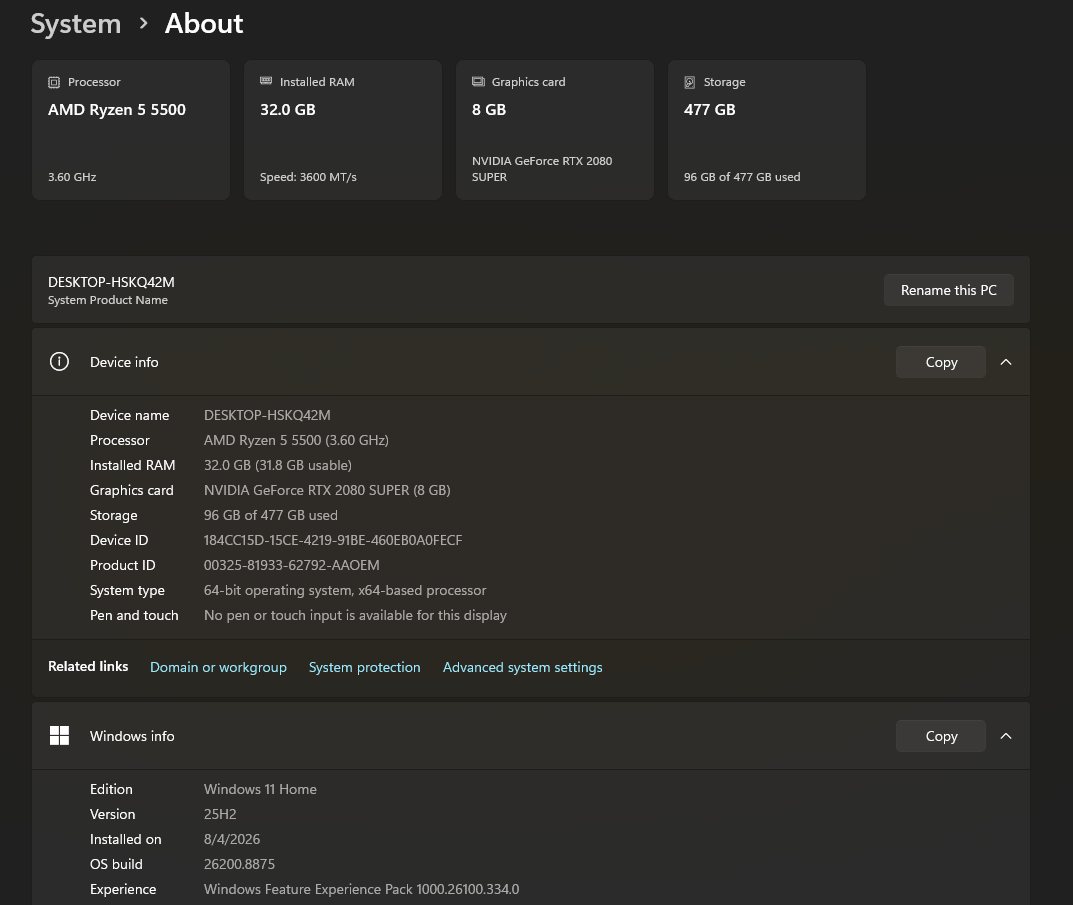Click the '32.0 GB (31.8 GB usable)' value
The image size is (1073, 905).
pyautogui.click(x=278, y=466)
